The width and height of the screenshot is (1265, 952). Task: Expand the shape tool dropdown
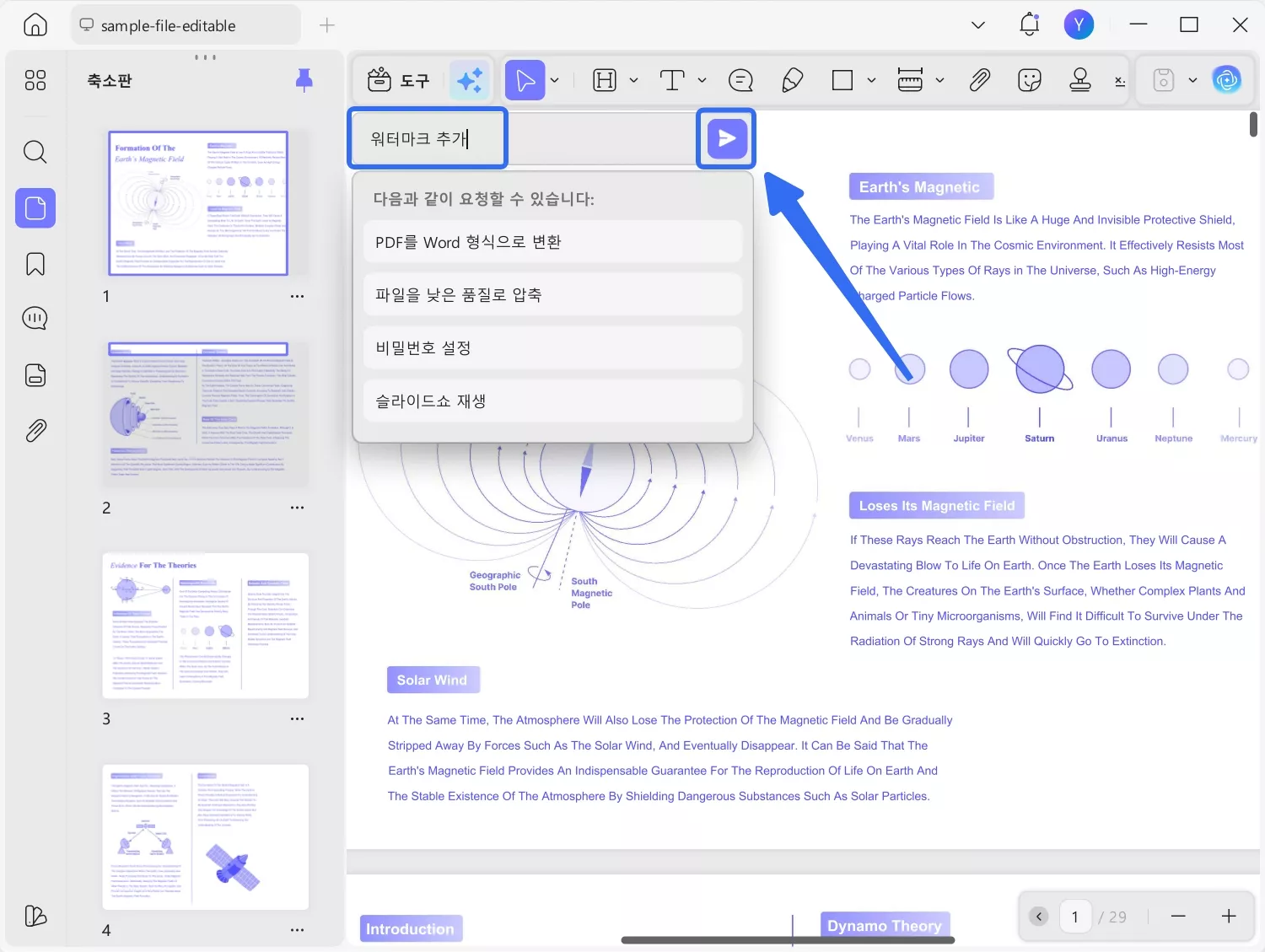coord(871,80)
